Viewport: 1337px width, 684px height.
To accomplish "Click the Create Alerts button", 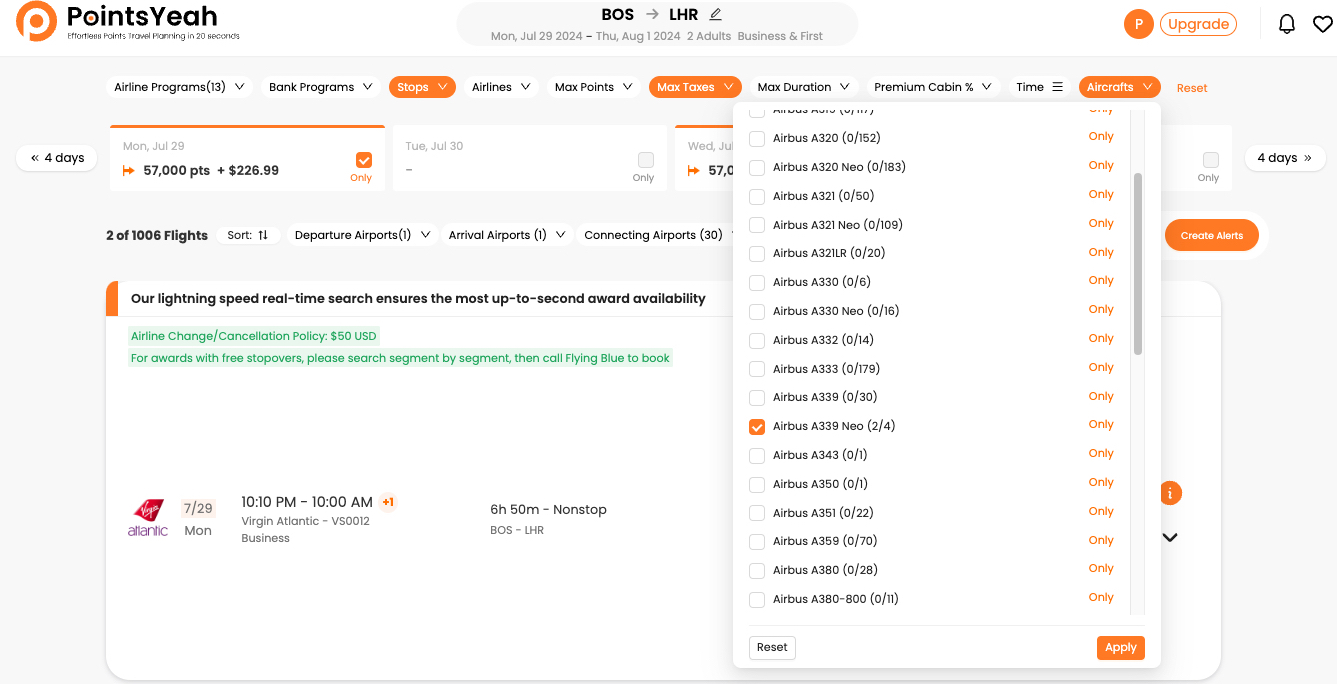I will click(x=1211, y=236).
